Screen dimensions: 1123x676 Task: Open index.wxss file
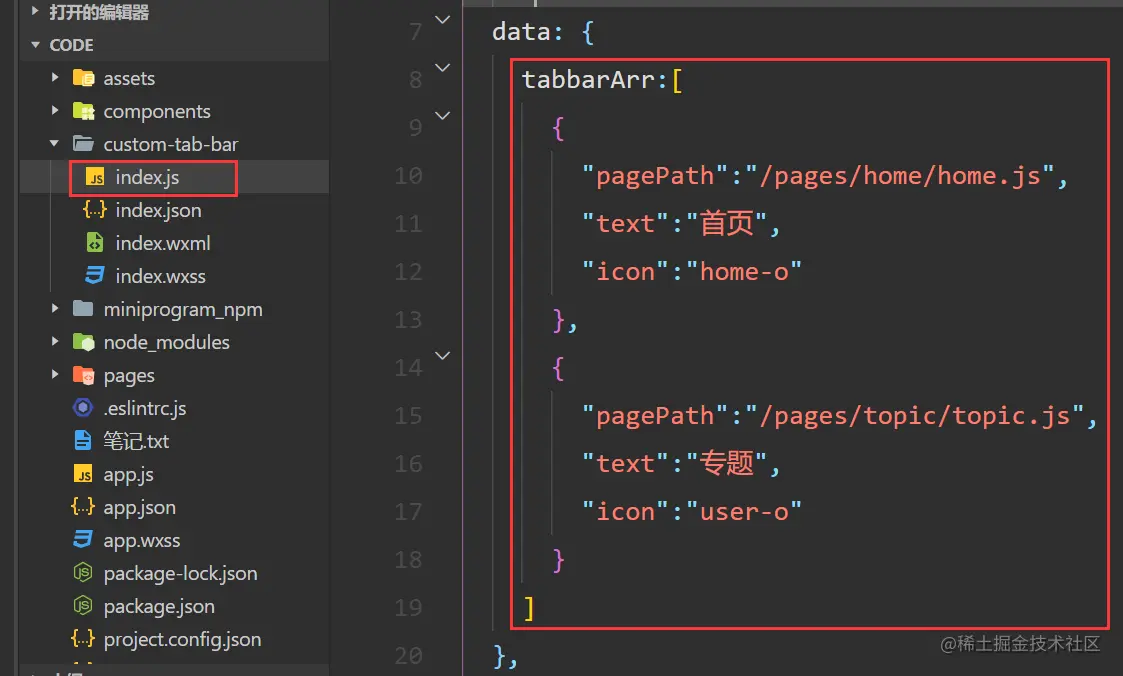160,276
